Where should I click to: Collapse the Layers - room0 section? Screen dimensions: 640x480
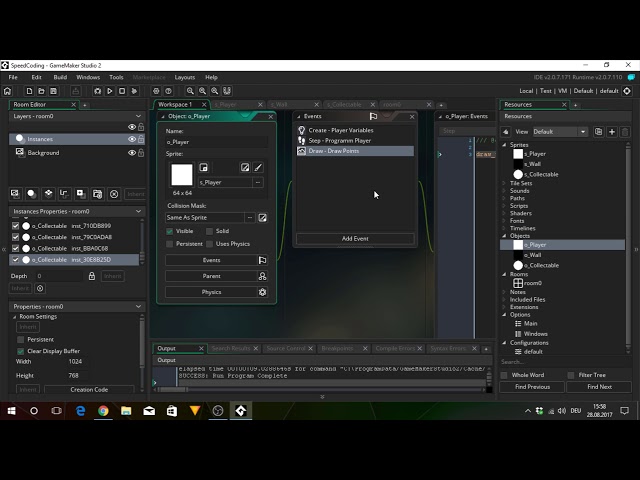[x=138, y=116]
